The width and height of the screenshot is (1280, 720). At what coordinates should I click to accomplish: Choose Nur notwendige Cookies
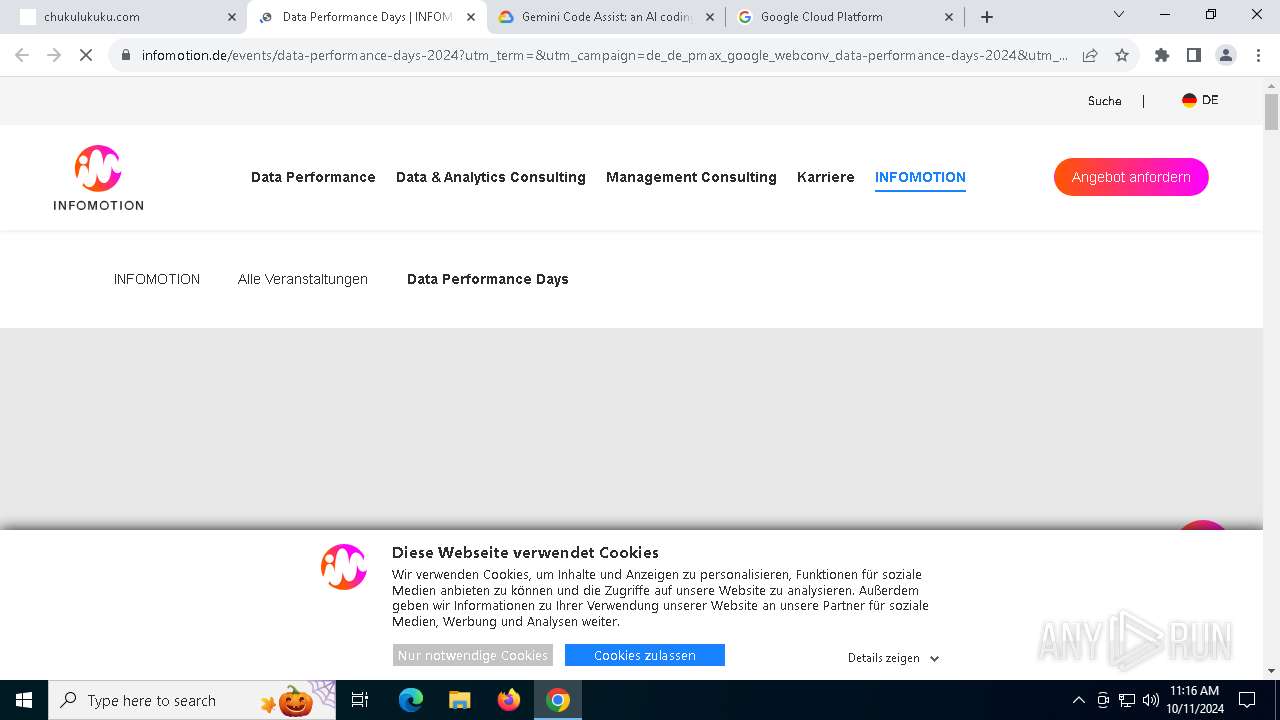[x=473, y=655]
